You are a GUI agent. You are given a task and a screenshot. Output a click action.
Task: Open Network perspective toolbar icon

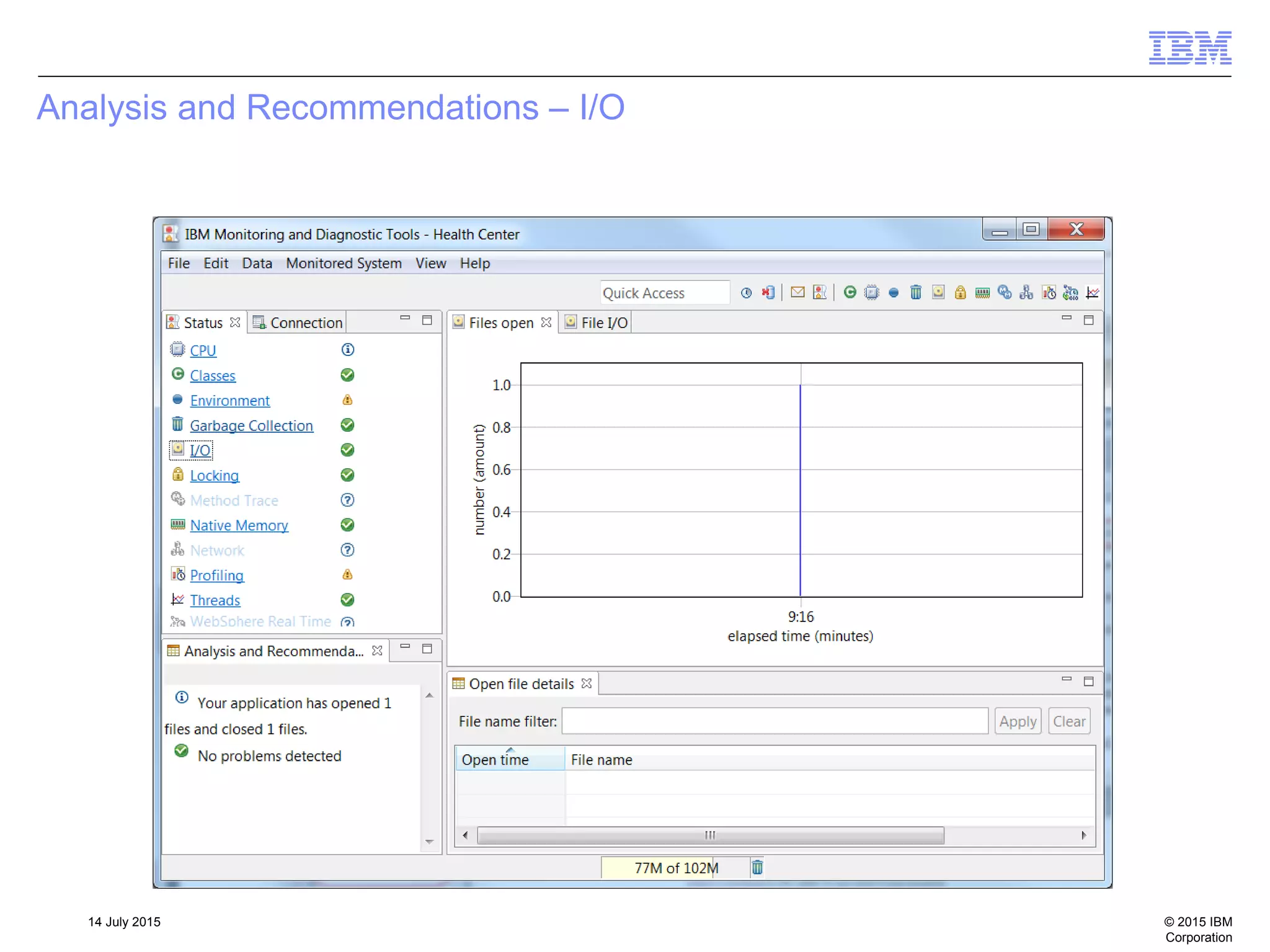click(x=1026, y=292)
